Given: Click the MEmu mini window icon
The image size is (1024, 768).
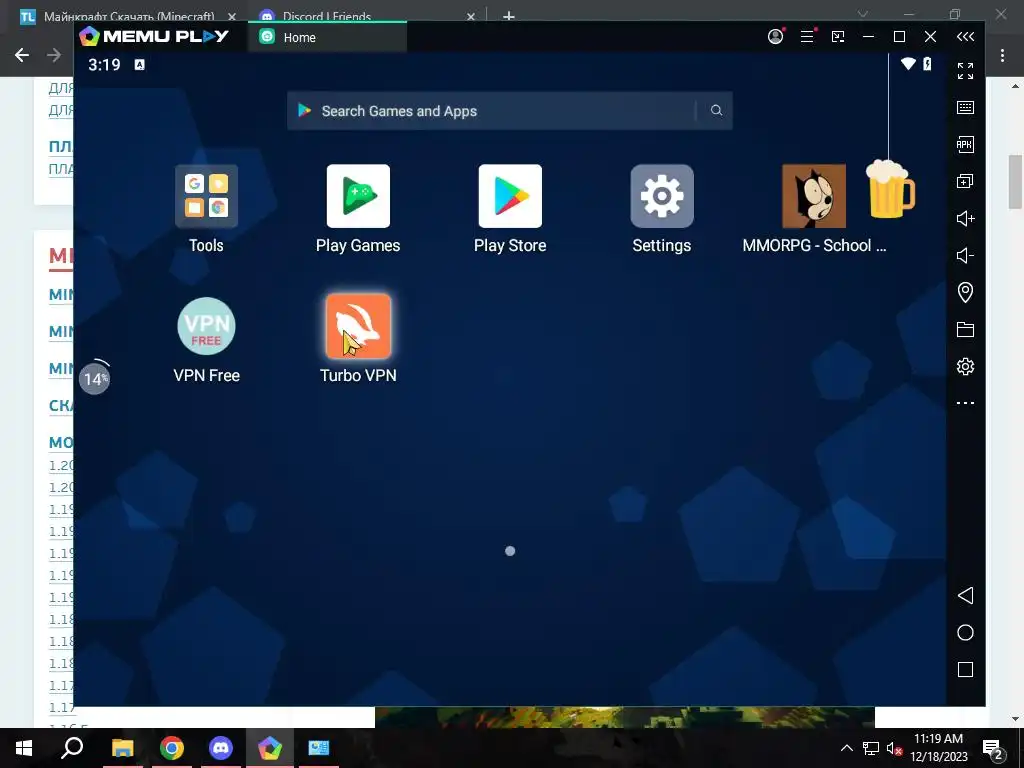Looking at the screenshot, I should pyautogui.click(x=838, y=37).
